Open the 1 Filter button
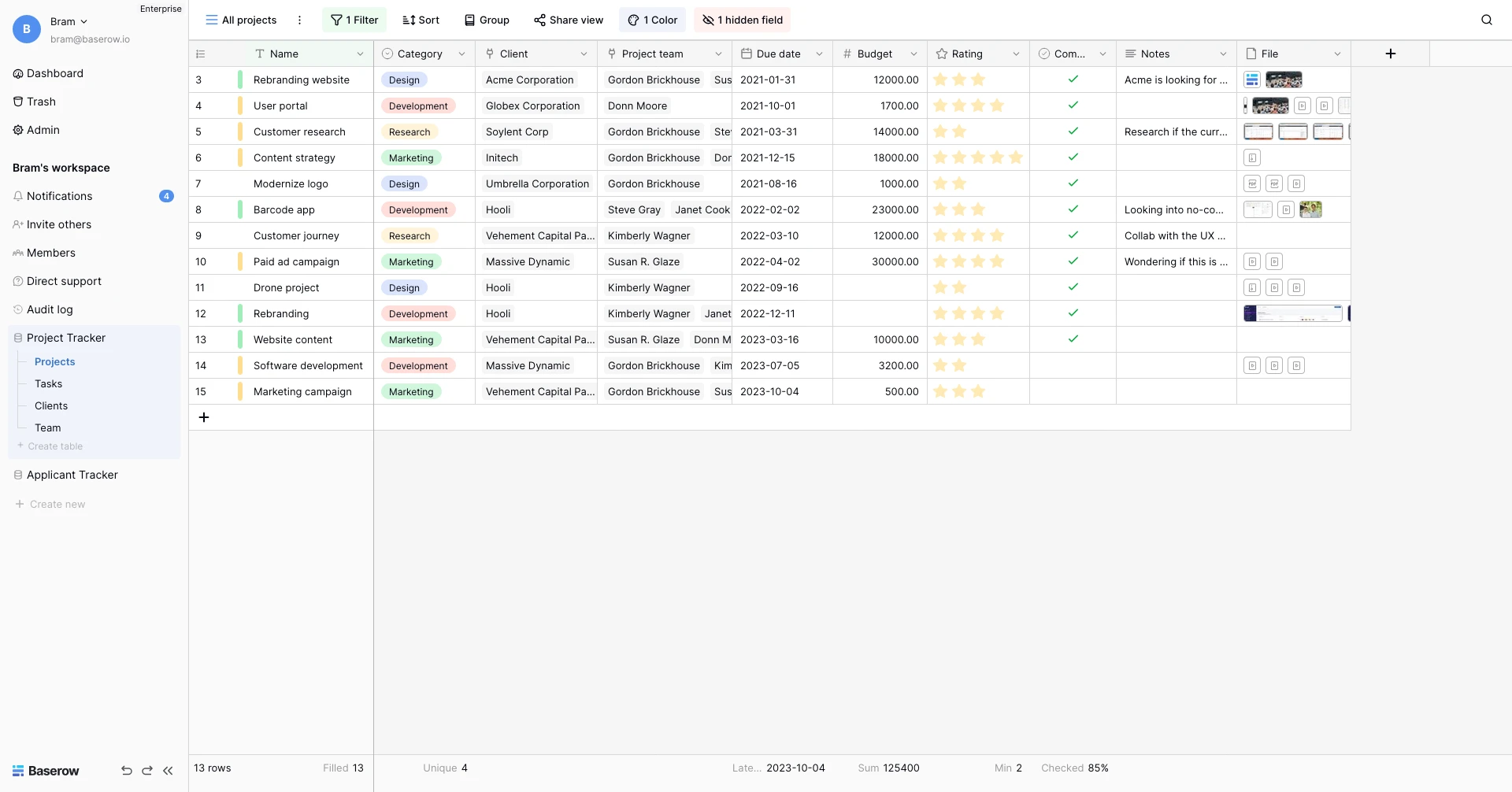Image resolution: width=1512 pixels, height=792 pixels. (x=354, y=20)
